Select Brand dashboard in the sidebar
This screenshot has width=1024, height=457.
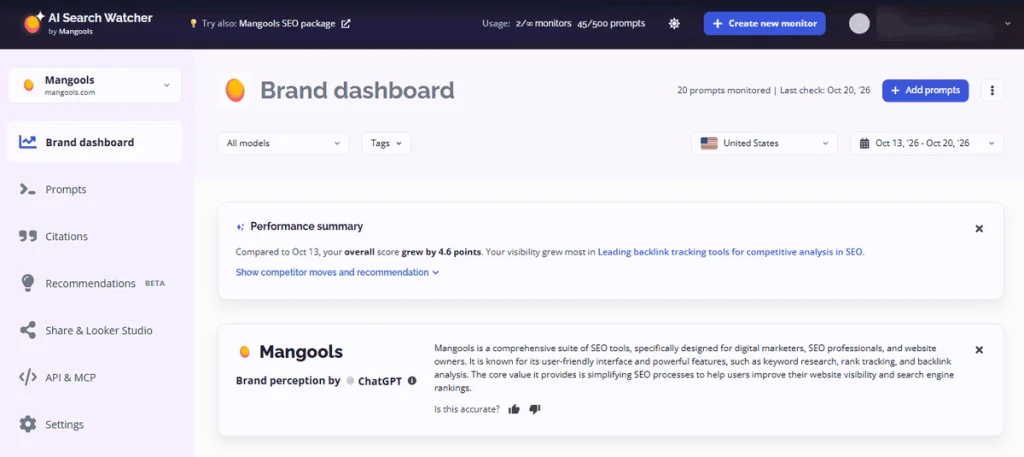(x=95, y=142)
